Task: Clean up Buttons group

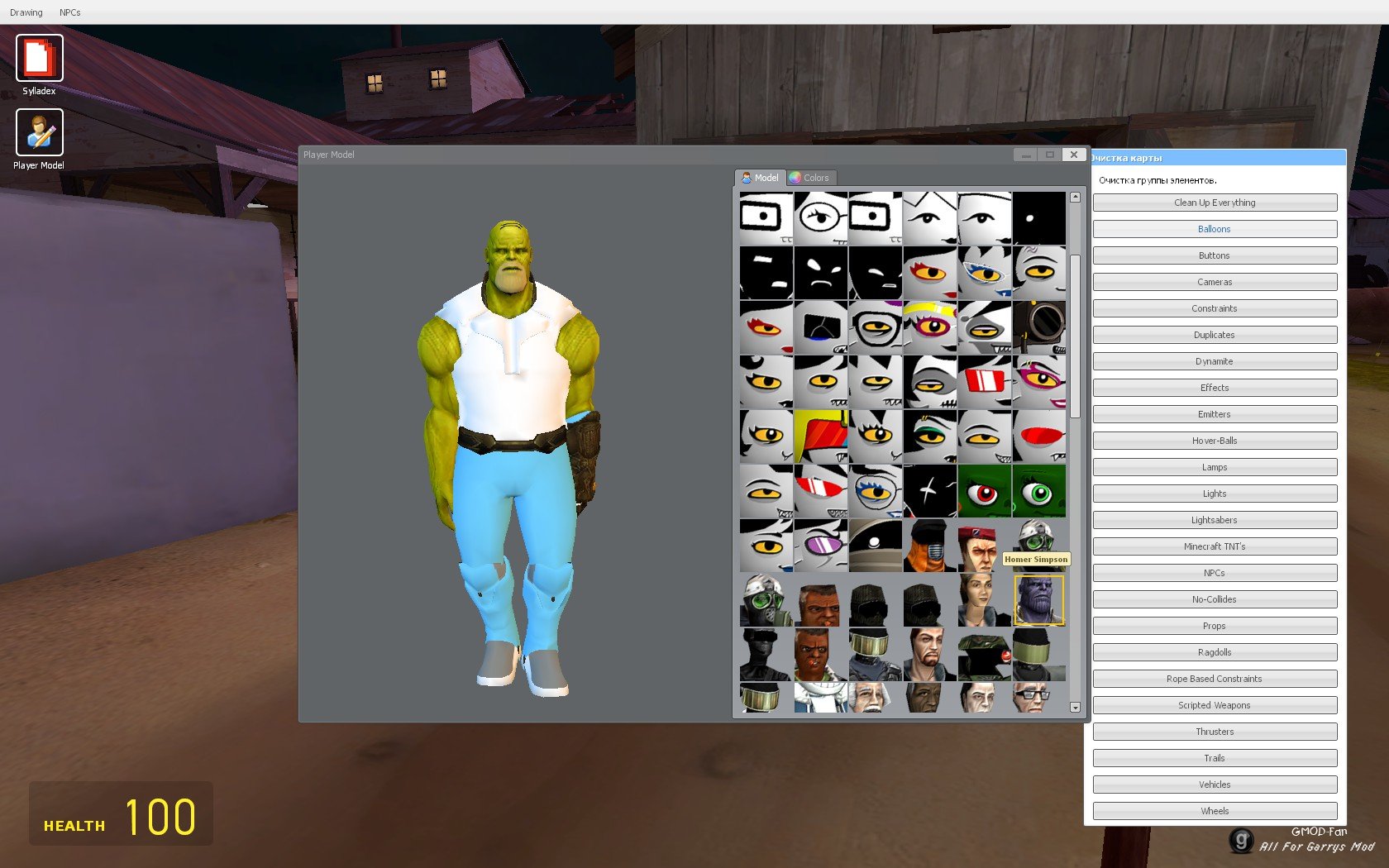Action: click(1215, 255)
